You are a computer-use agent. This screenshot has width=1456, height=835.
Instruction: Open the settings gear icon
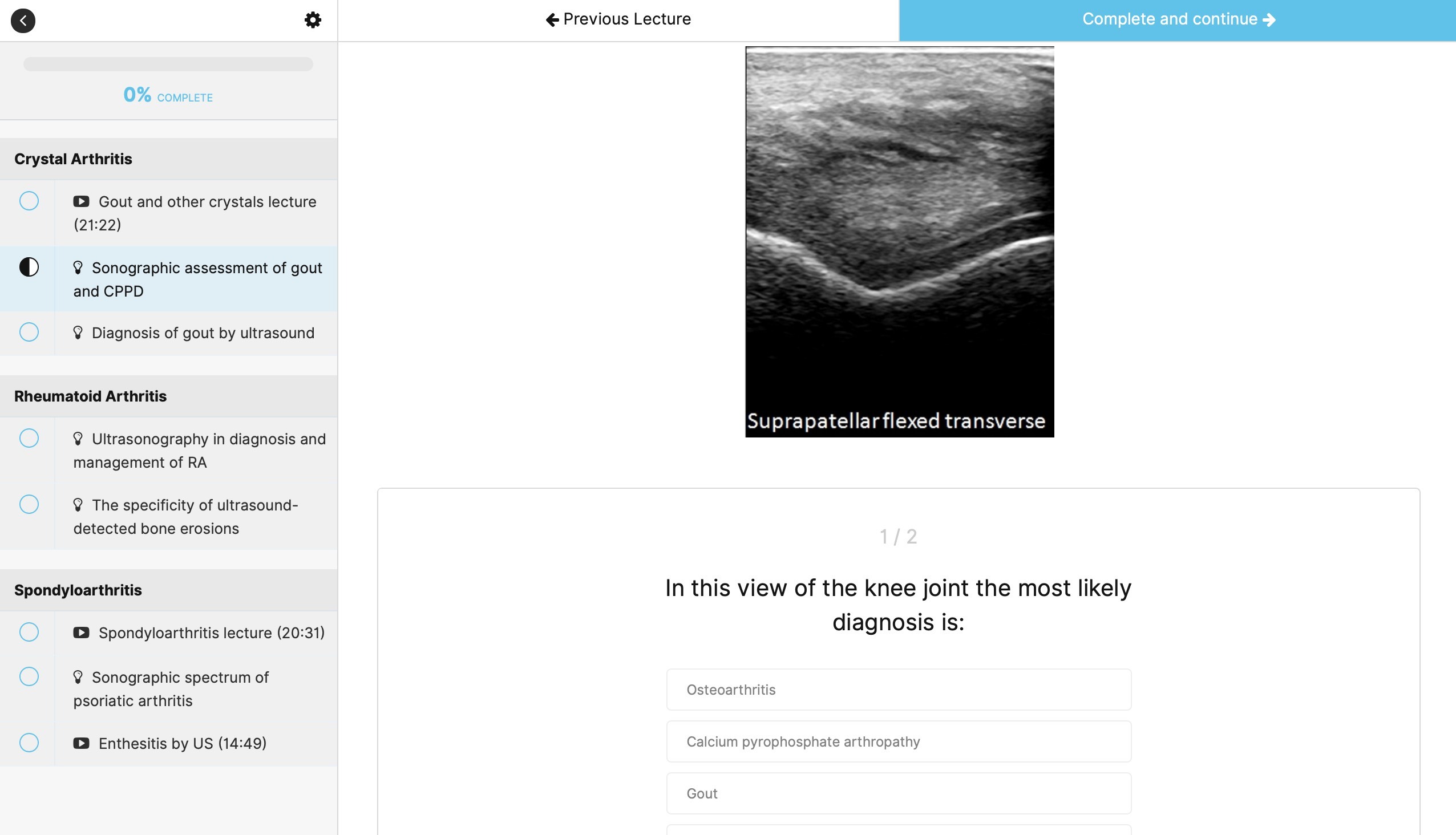[x=313, y=20]
